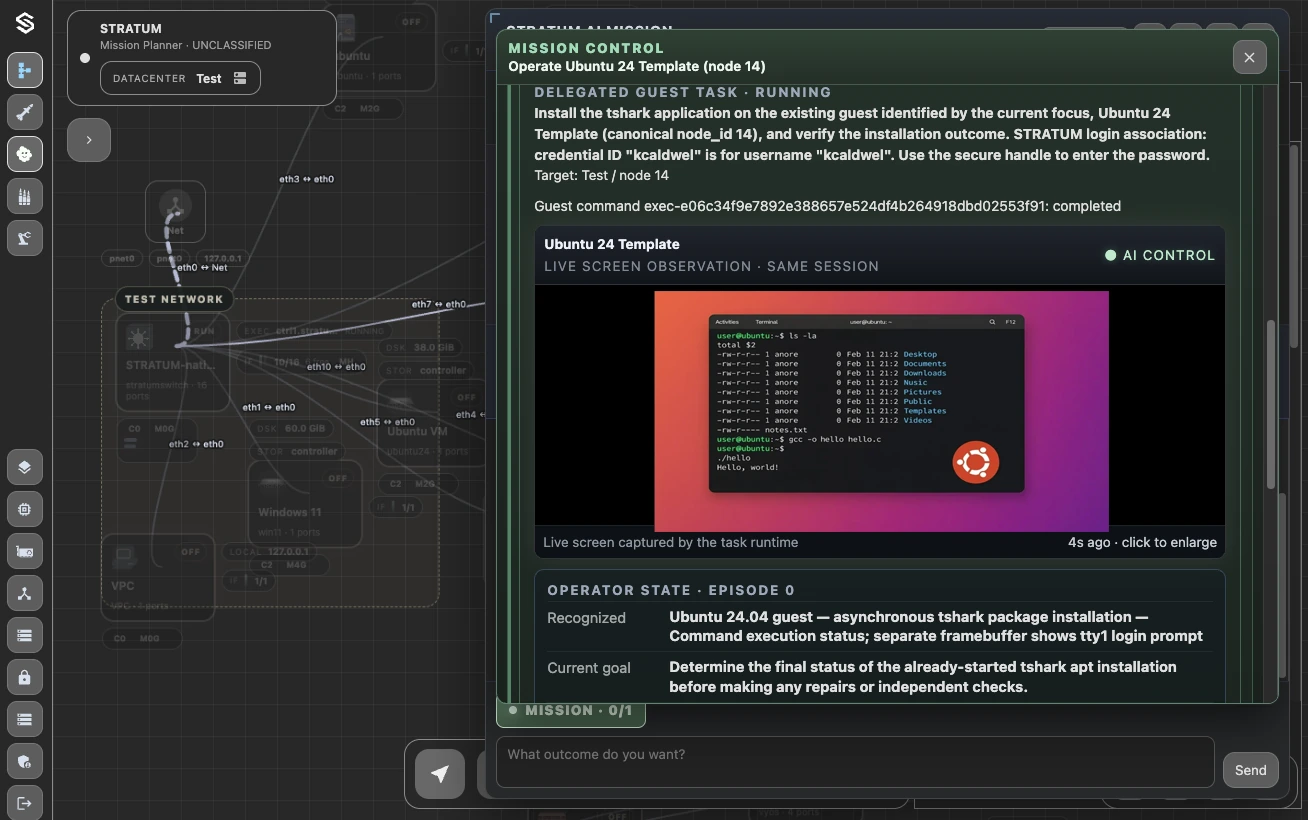1308x820 pixels.
Task: Click the "eth7 ↔ eth0" link label
Action: point(438,304)
